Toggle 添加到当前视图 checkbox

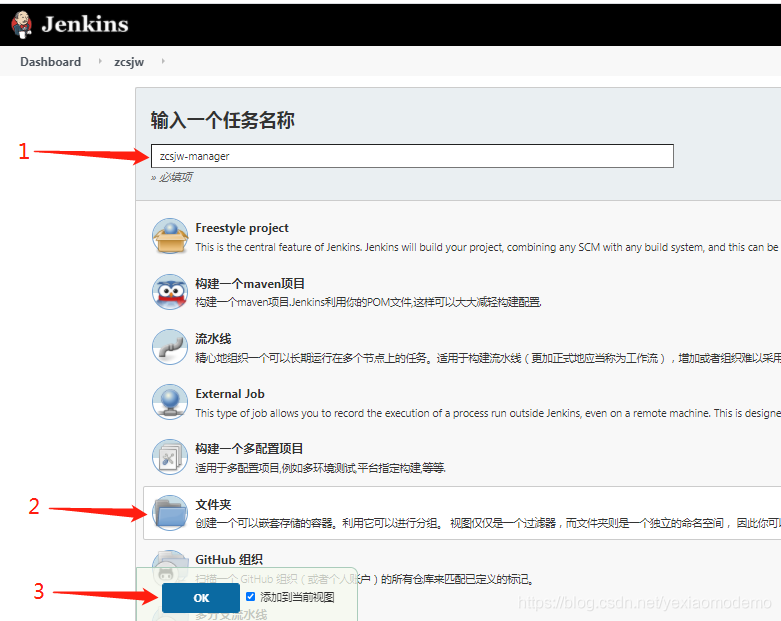pyautogui.click(x=251, y=597)
